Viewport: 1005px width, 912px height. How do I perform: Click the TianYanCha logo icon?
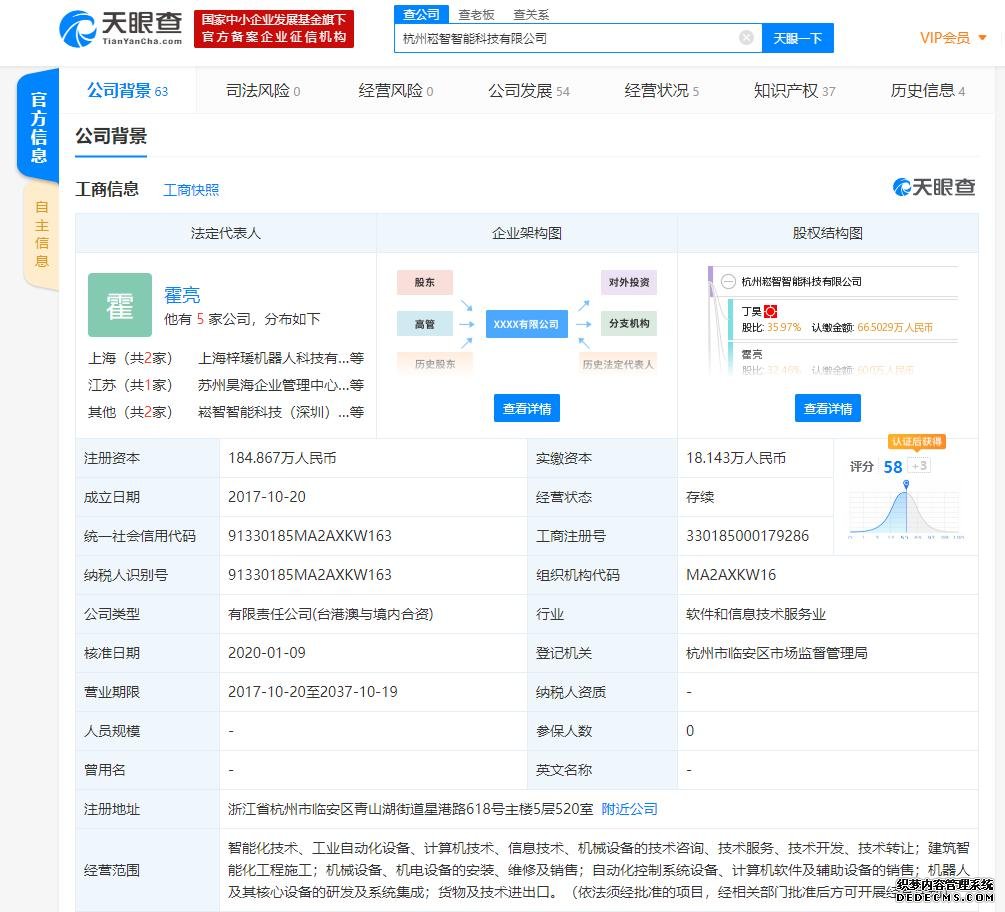click(78, 29)
